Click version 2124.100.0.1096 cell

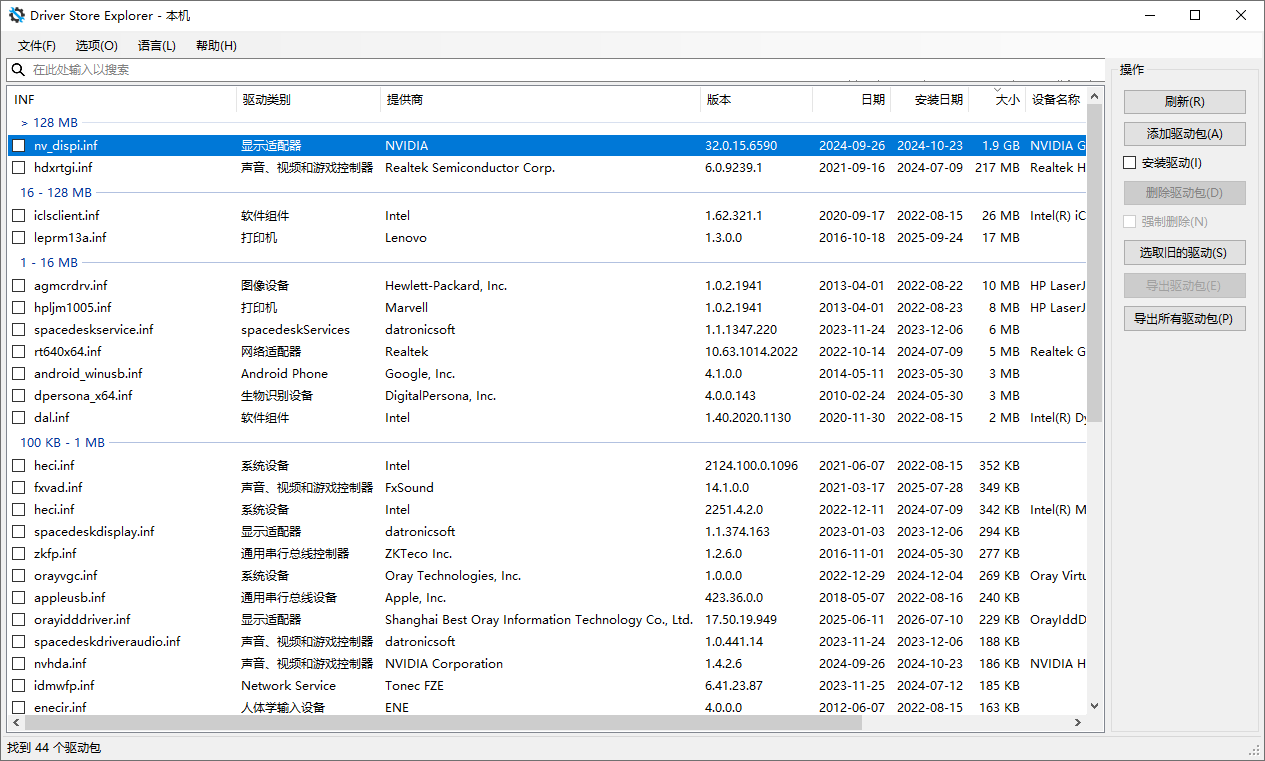coord(751,466)
